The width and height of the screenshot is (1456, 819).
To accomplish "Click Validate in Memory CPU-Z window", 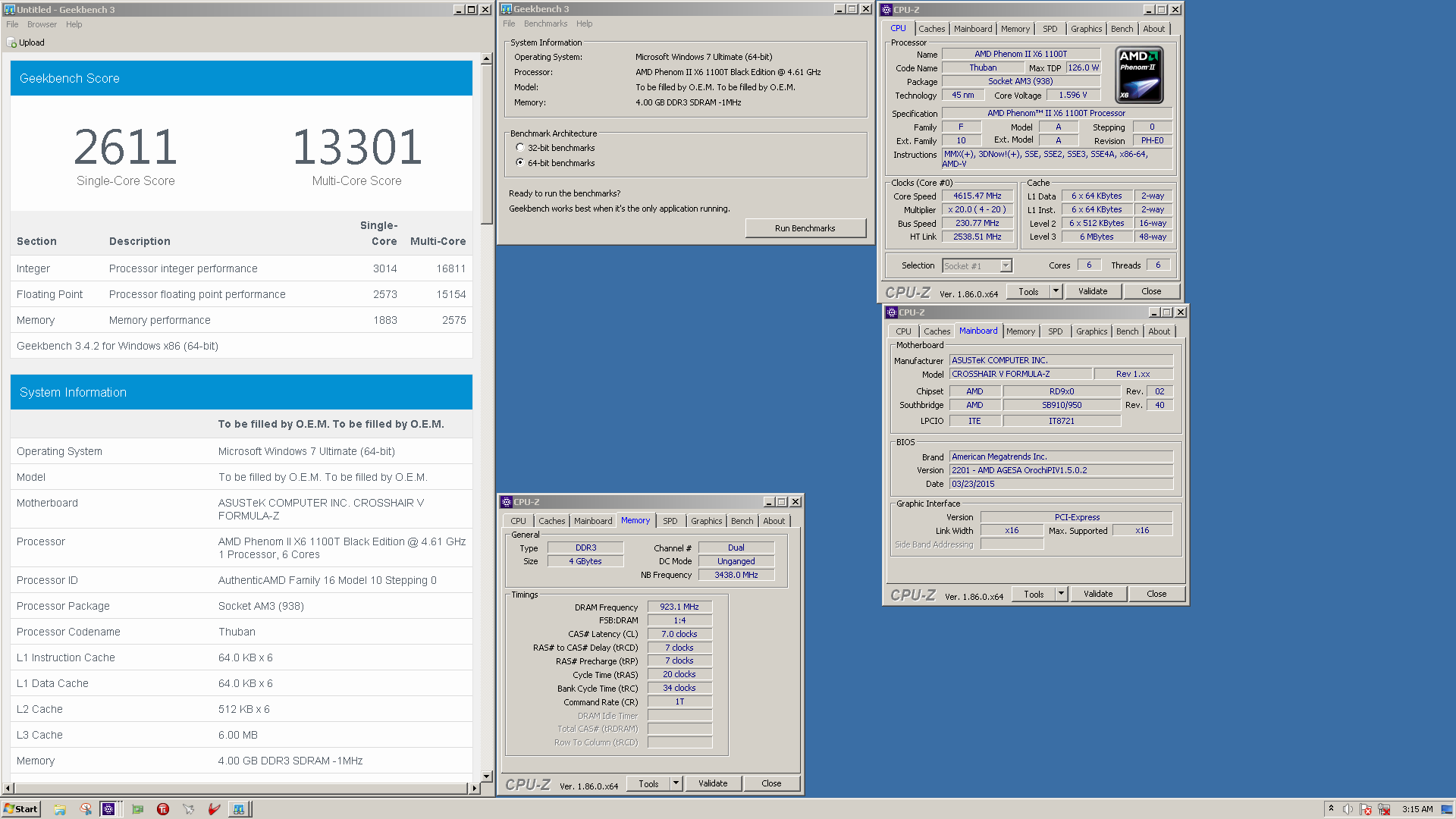I will point(712,783).
